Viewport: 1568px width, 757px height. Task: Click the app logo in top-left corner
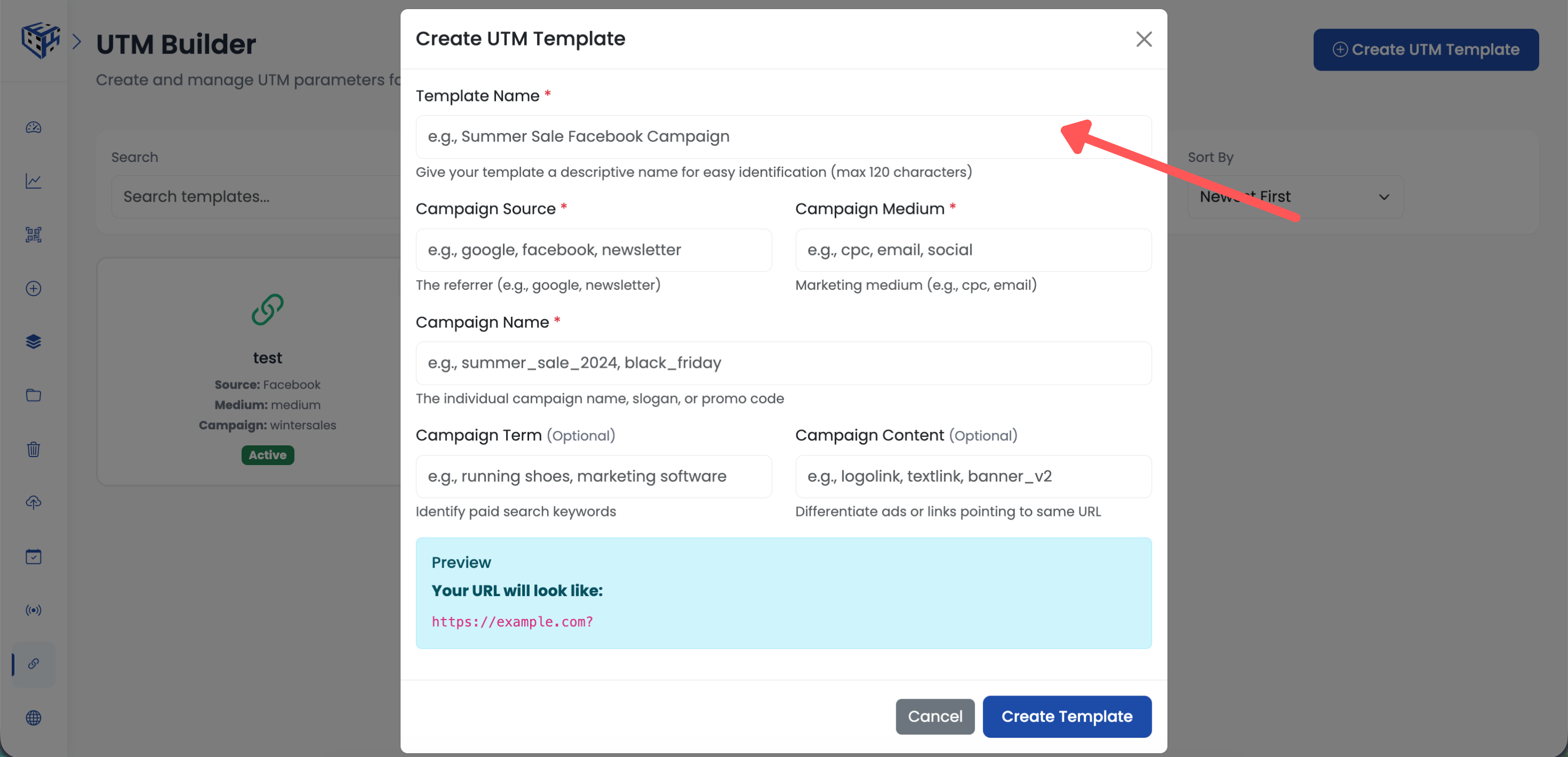pyautogui.click(x=40, y=40)
